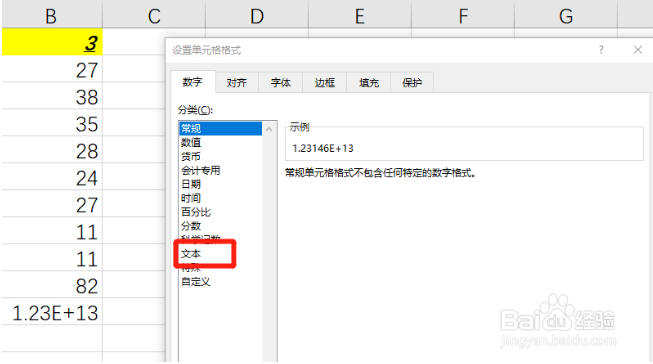Select cell with value 28

[52, 150]
